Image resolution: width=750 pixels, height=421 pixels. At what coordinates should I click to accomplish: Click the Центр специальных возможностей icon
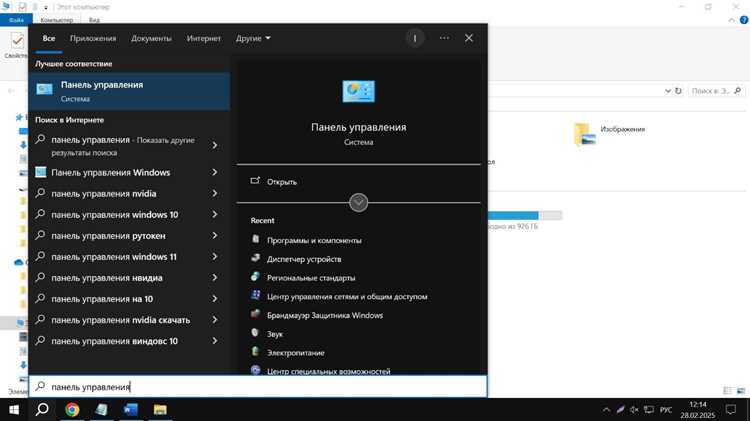[255, 370]
